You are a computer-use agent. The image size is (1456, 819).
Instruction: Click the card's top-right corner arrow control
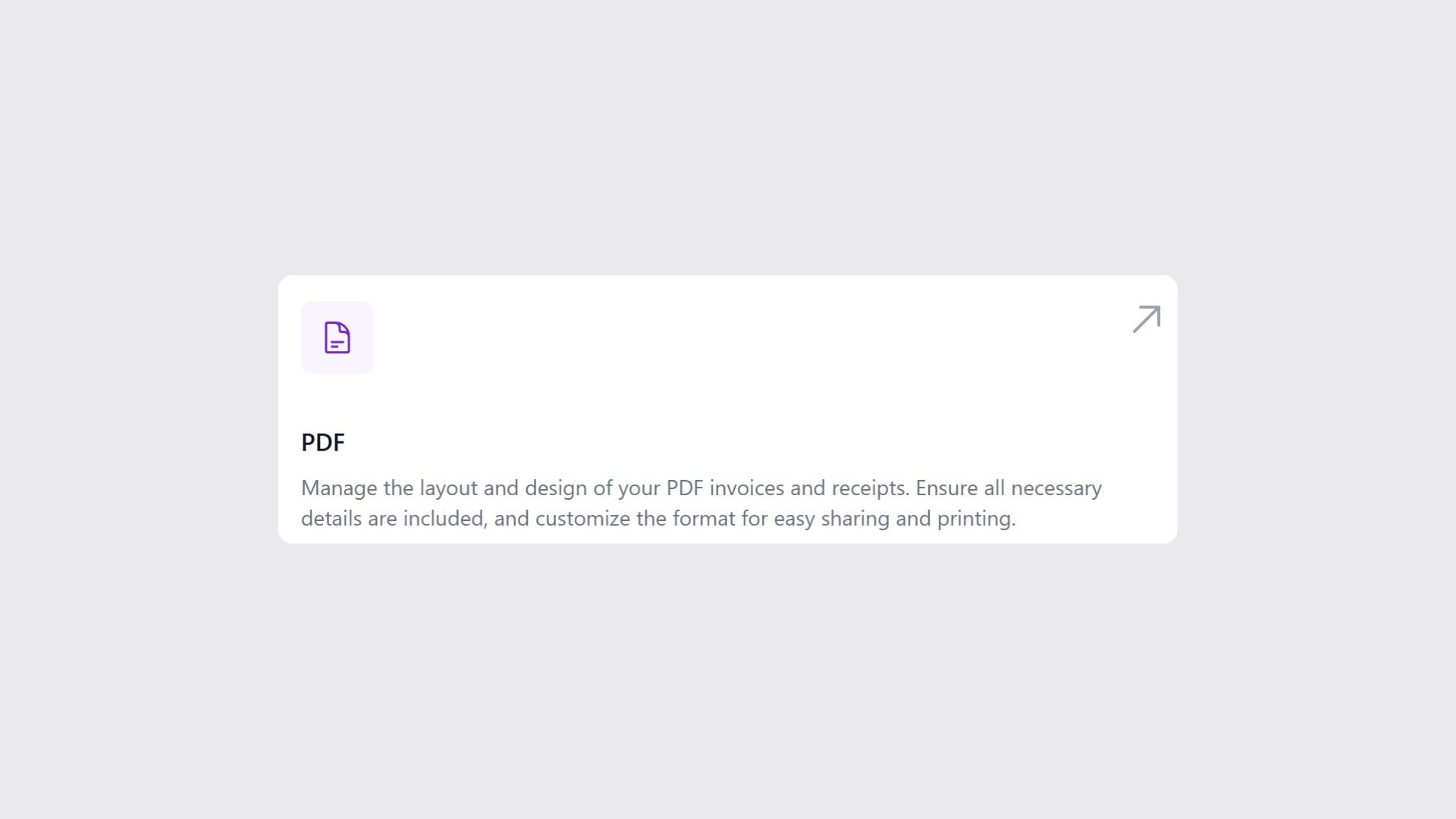tap(1145, 318)
